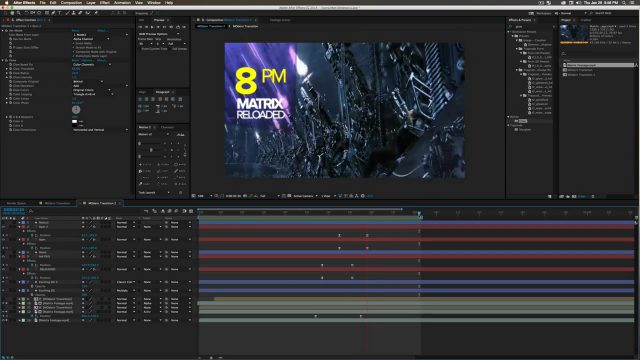Toggle visibility of the 8pm 2 layer

pos(4,227)
